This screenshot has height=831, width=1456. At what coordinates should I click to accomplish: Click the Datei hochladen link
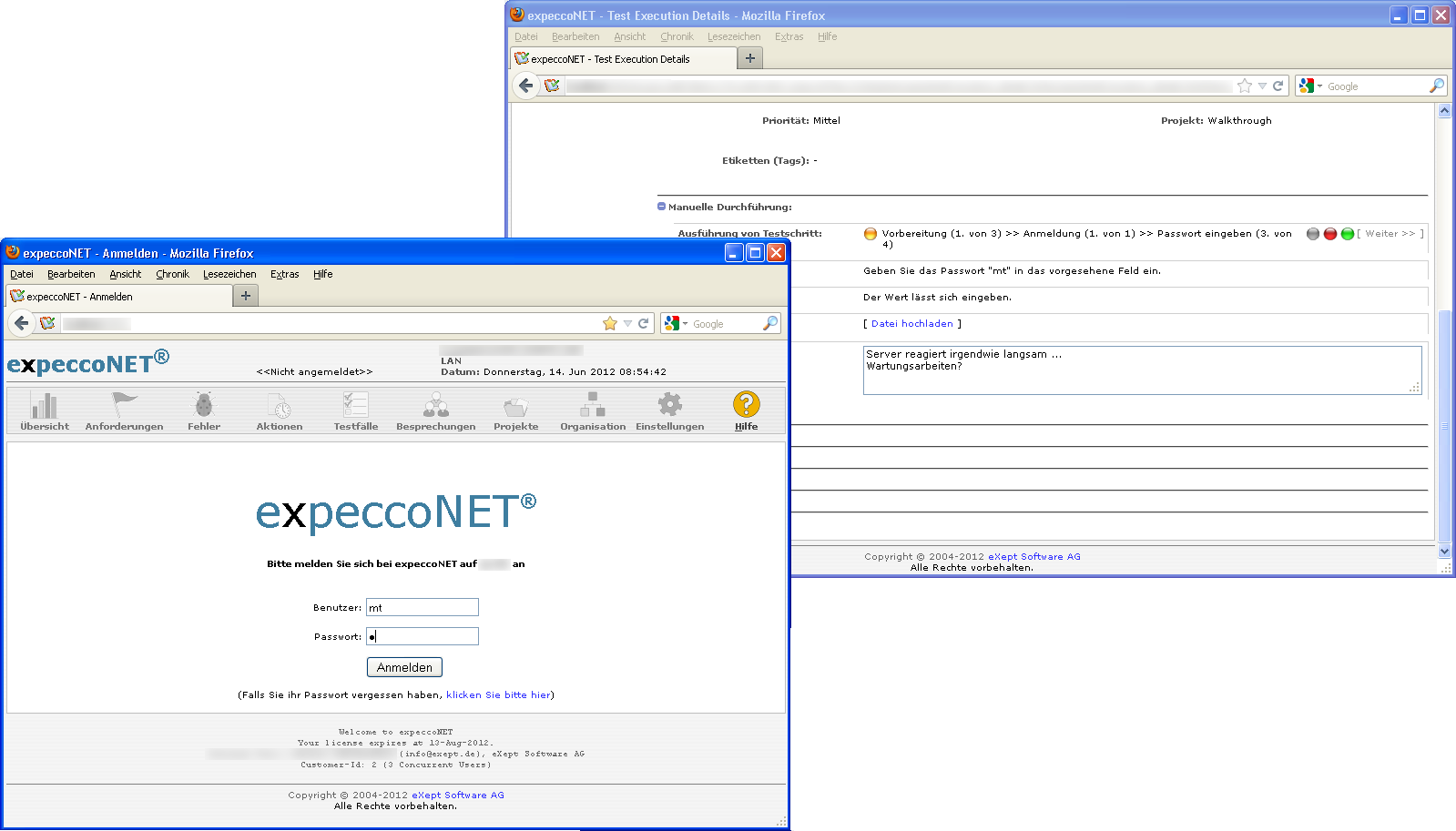(x=911, y=324)
